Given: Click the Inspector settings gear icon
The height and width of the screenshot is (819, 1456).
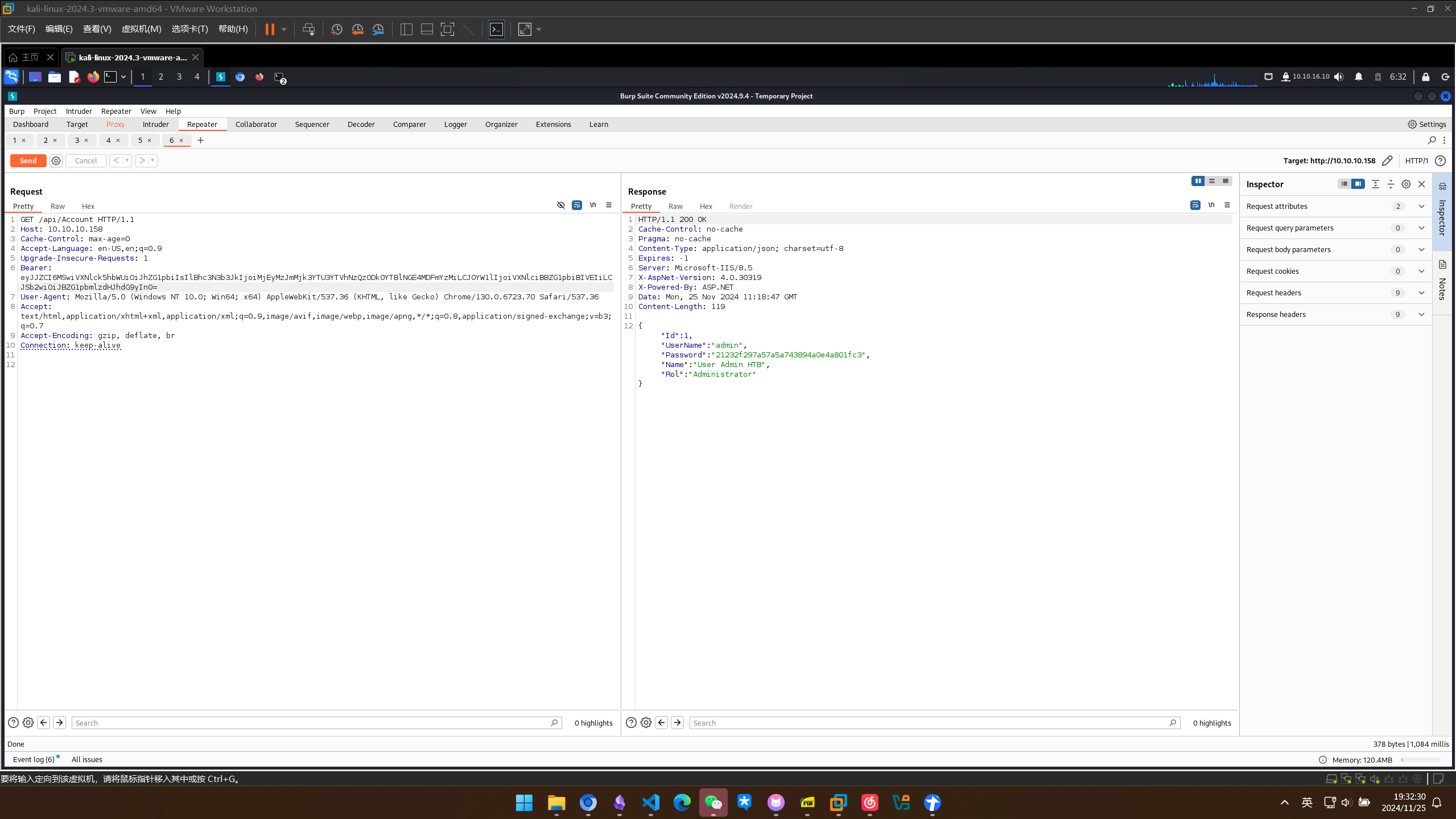Looking at the screenshot, I should coord(1406,184).
